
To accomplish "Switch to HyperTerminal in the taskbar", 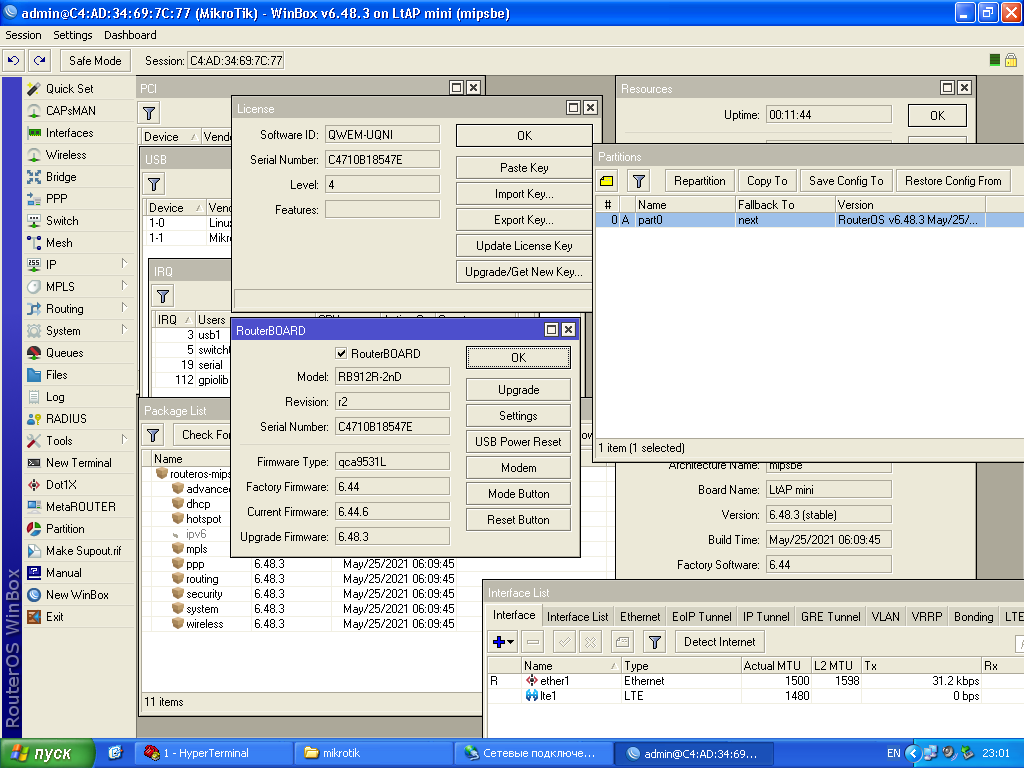I will coord(213,754).
